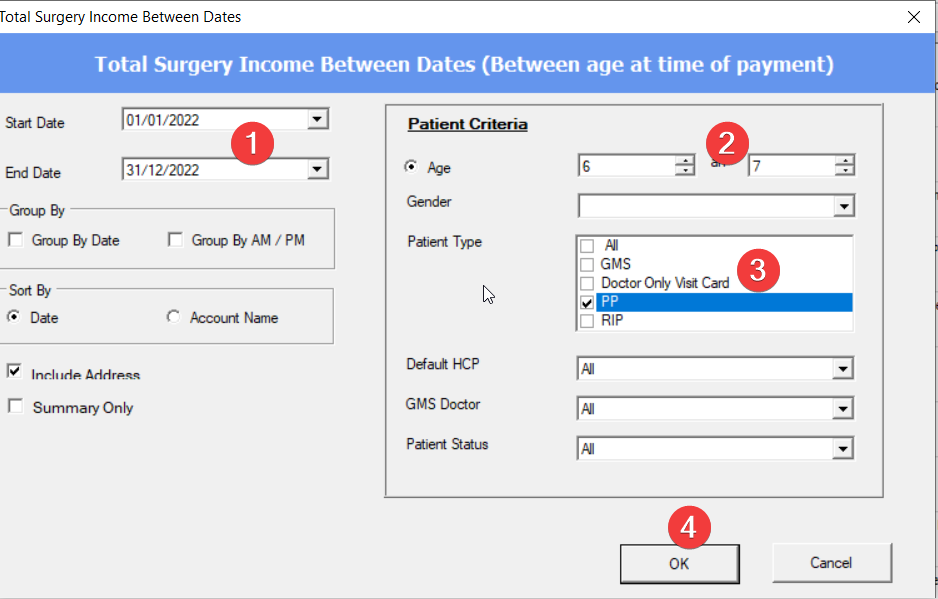Click the Cancel button
The height and width of the screenshot is (599, 938).
[831, 563]
